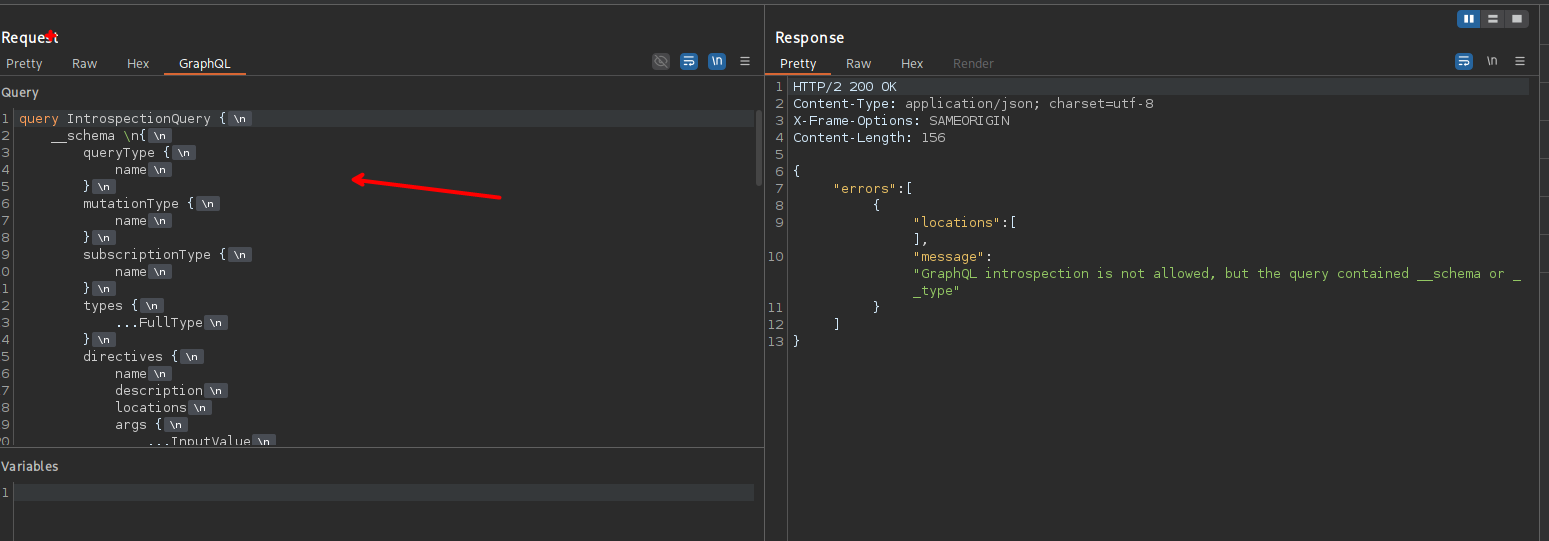
Task: Toggle hidden-items eye icon in Request toolbar
Action: pos(661,61)
